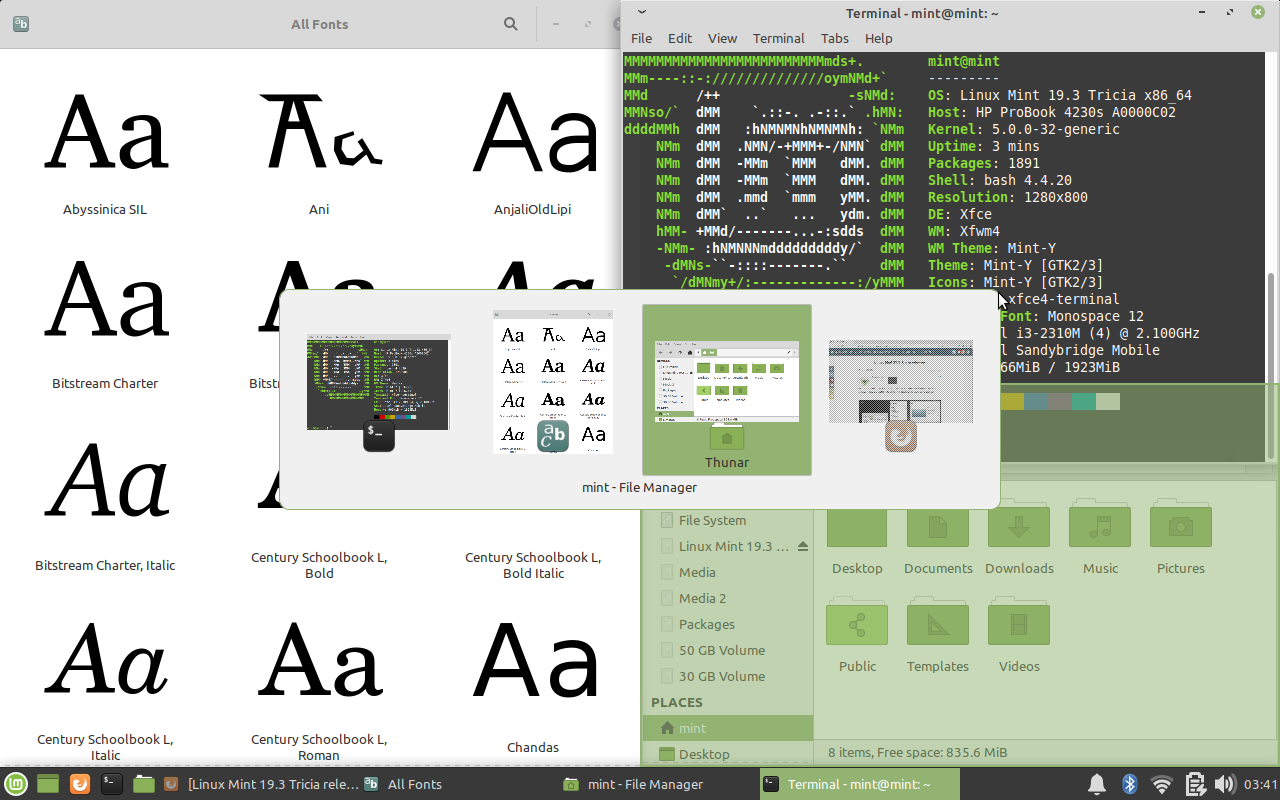The image size is (1280, 800).
Task: Activate Terminal - mint@mint taskbar button
Action: [x=858, y=784]
